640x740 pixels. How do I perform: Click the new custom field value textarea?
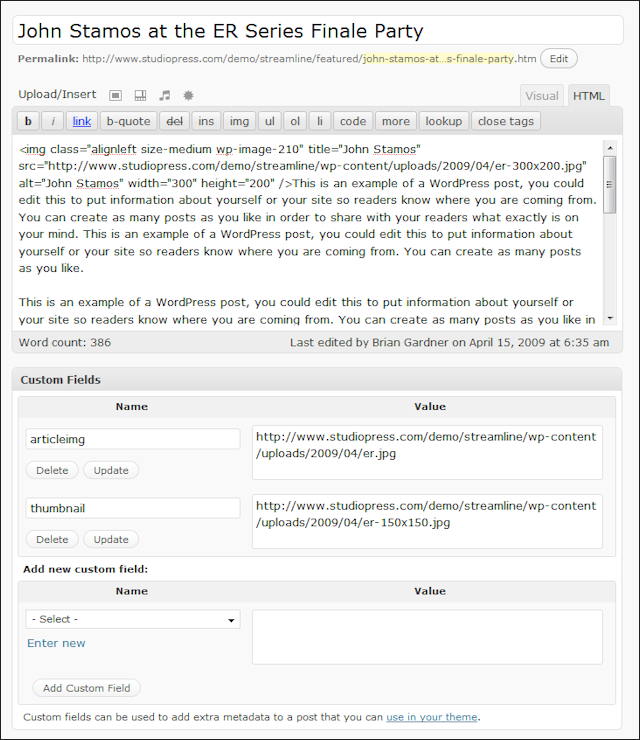427,637
